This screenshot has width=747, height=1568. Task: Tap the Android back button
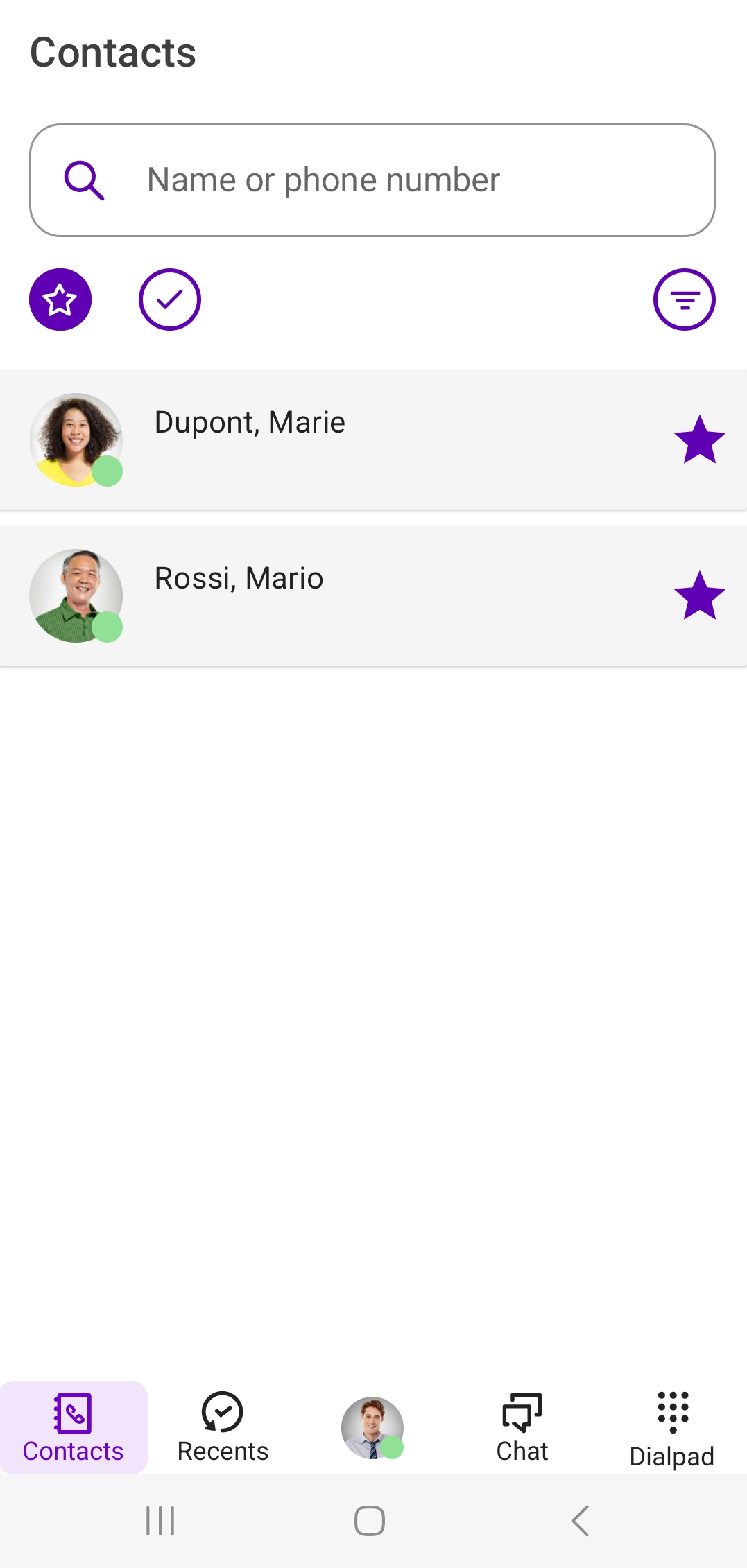(580, 1521)
